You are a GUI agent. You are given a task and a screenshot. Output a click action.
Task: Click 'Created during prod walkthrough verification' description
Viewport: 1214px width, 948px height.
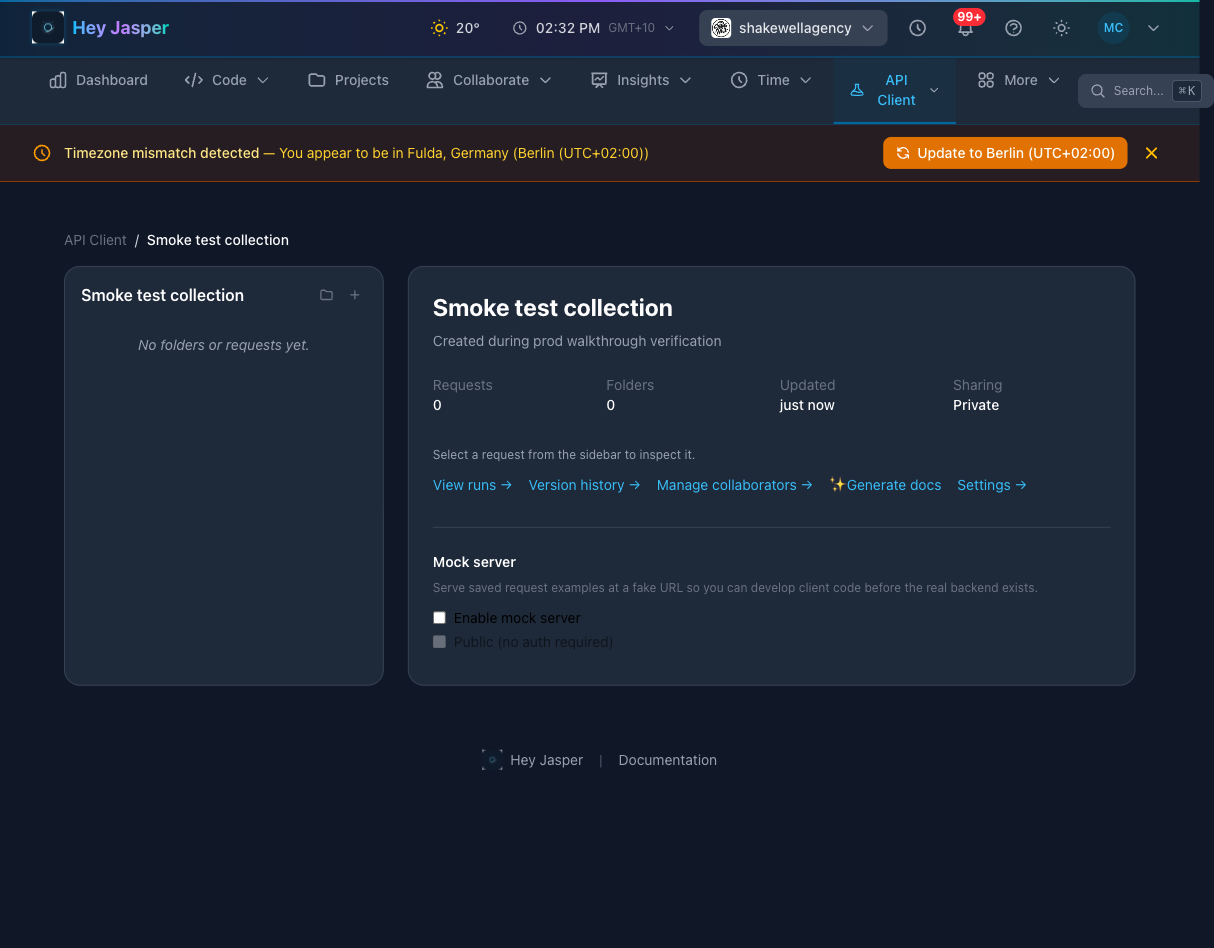click(577, 341)
